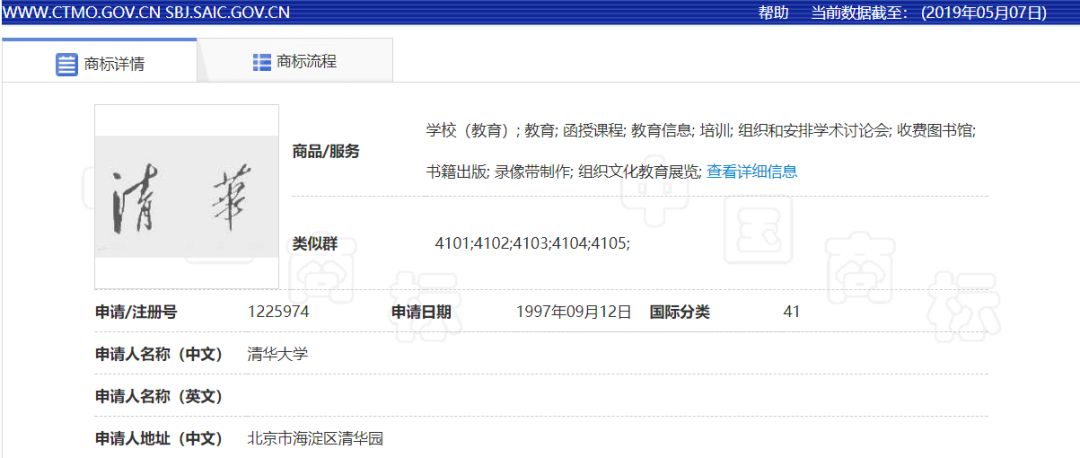Viewport: 1080px width, 458px height.
Task: Open the 查看详细信息 link
Action: [752, 171]
